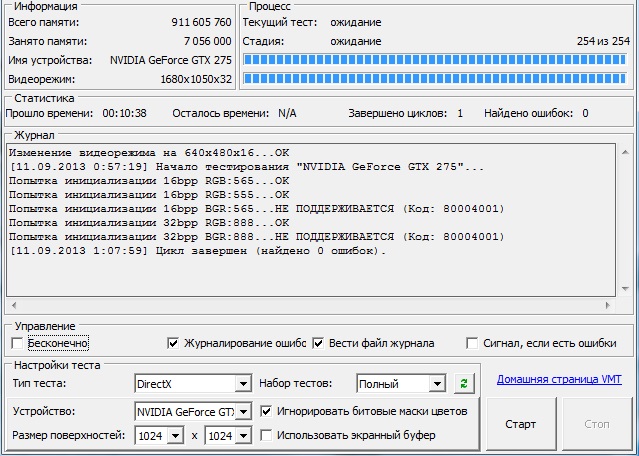The height and width of the screenshot is (456, 639).
Task: Select log line 'Цикл завершен (найдено 0 ошибок)'
Action: (x=198, y=251)
